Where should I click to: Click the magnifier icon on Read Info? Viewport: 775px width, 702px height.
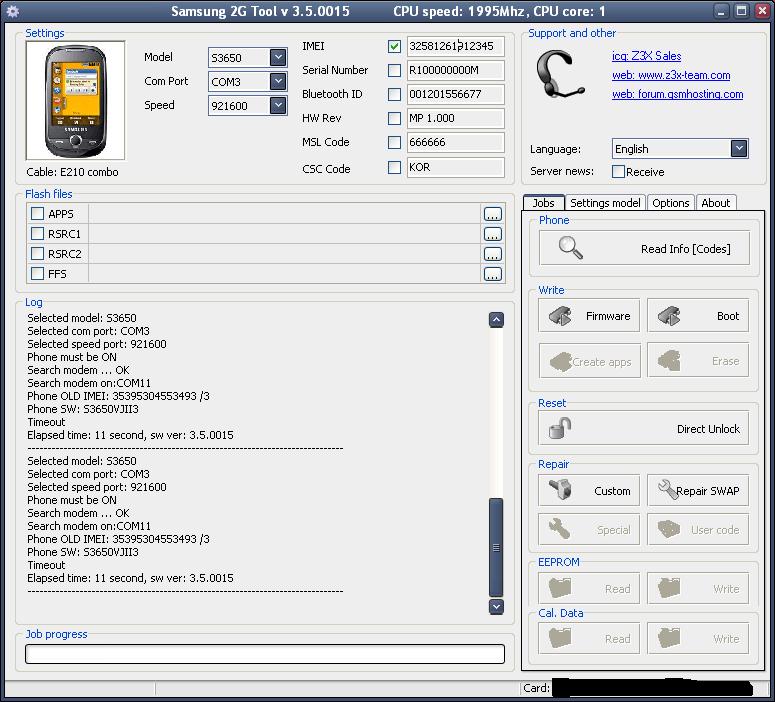pos(570,248)
